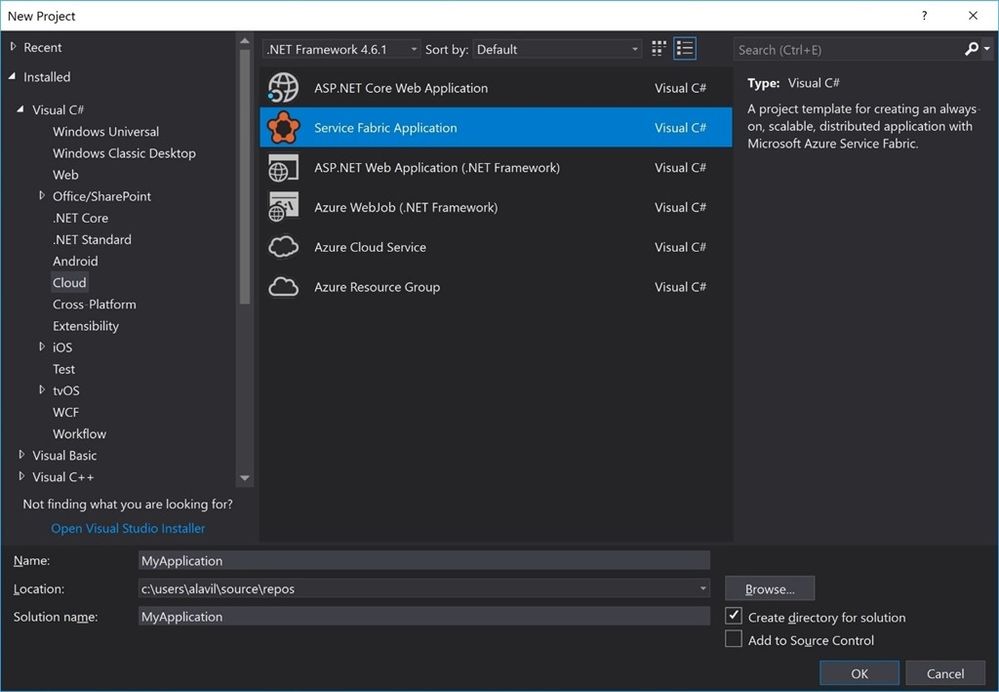Close the New Project dialog
This screenshot has width=999, height=692.
click(973, 15)
